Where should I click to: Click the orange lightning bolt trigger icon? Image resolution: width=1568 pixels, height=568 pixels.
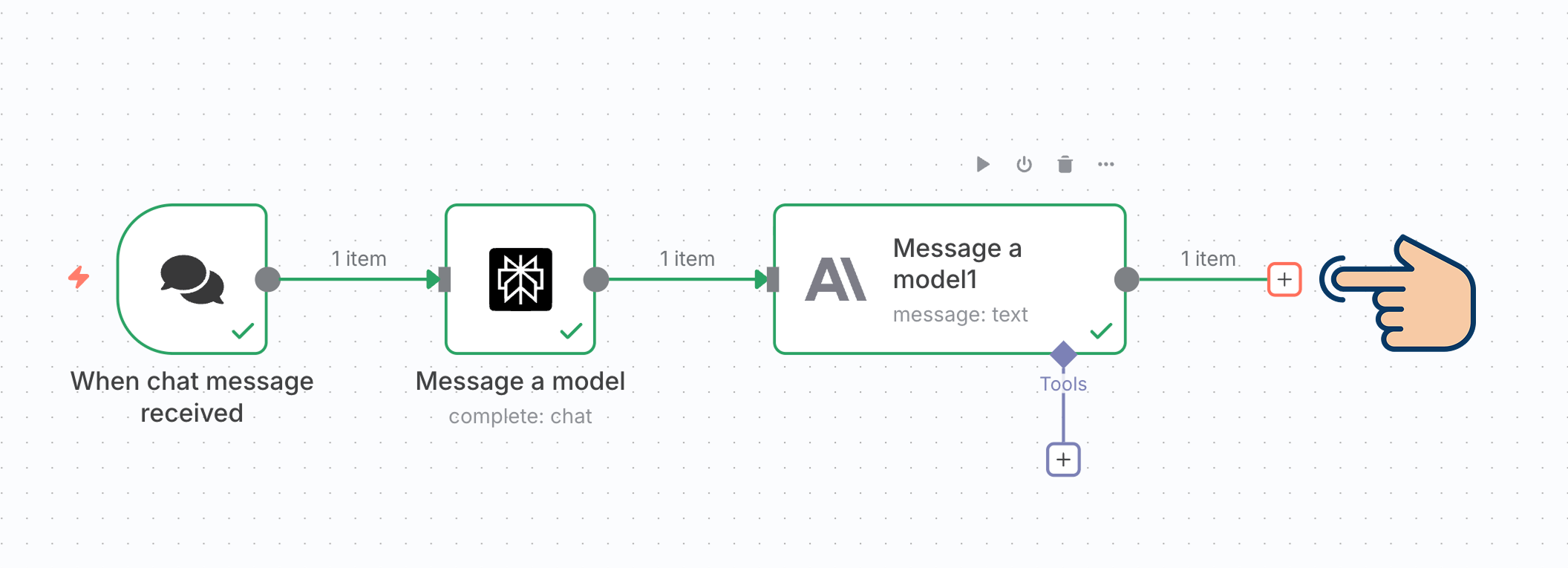(79, 278)
